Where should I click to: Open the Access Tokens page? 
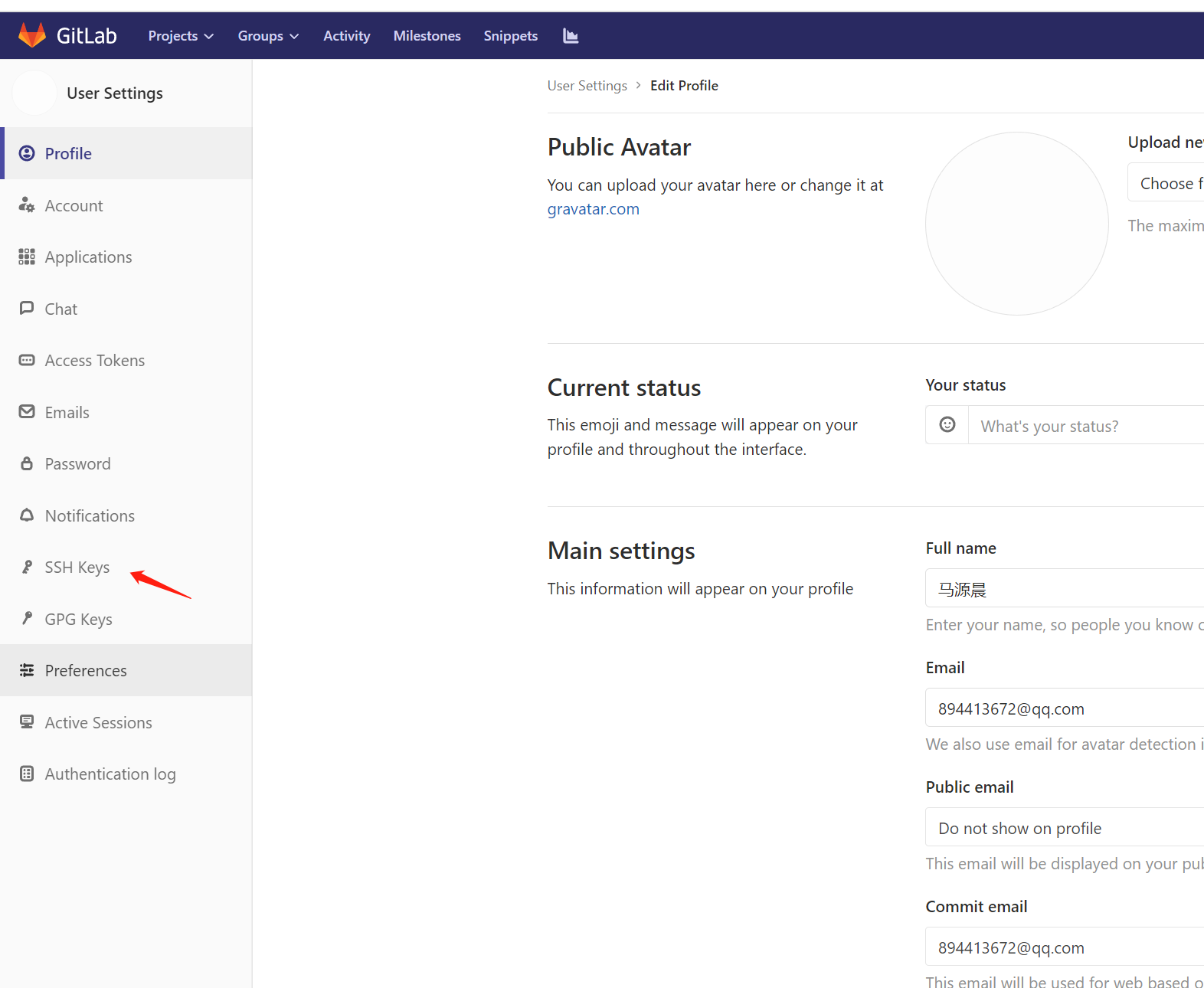click(126, 360)
